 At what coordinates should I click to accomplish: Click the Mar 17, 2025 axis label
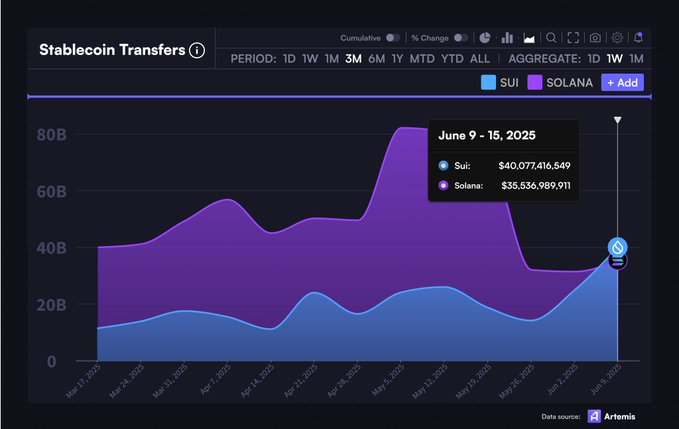click(x=83, y=381)
